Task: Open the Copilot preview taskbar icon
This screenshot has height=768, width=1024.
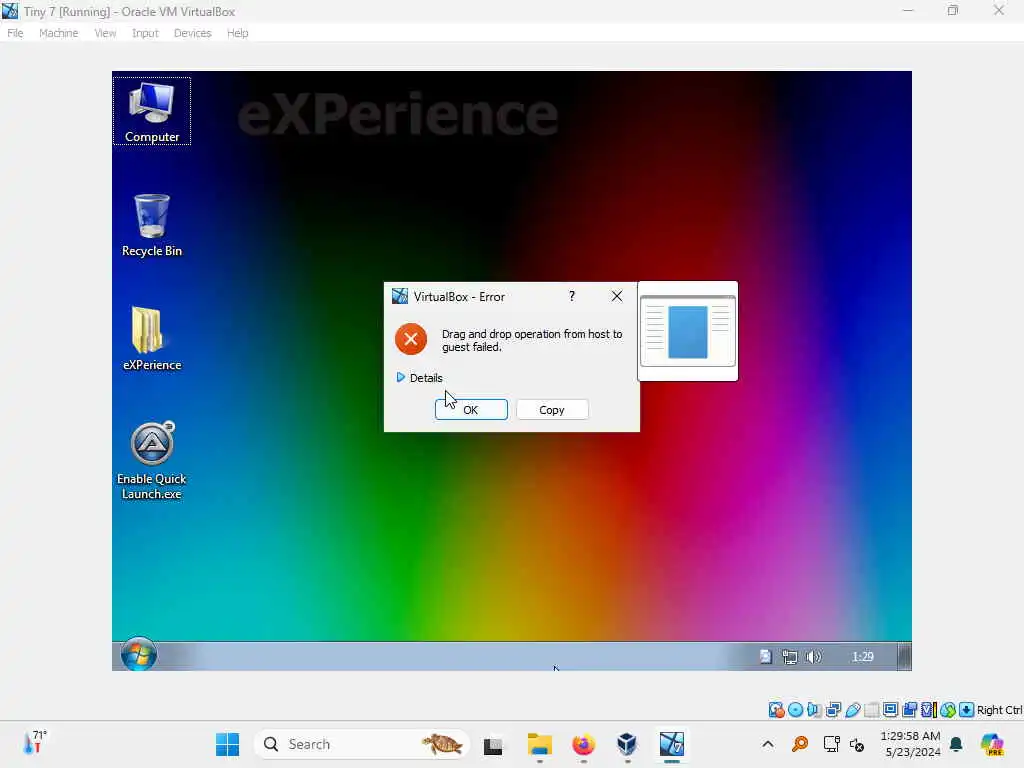Action: [992, 744]
